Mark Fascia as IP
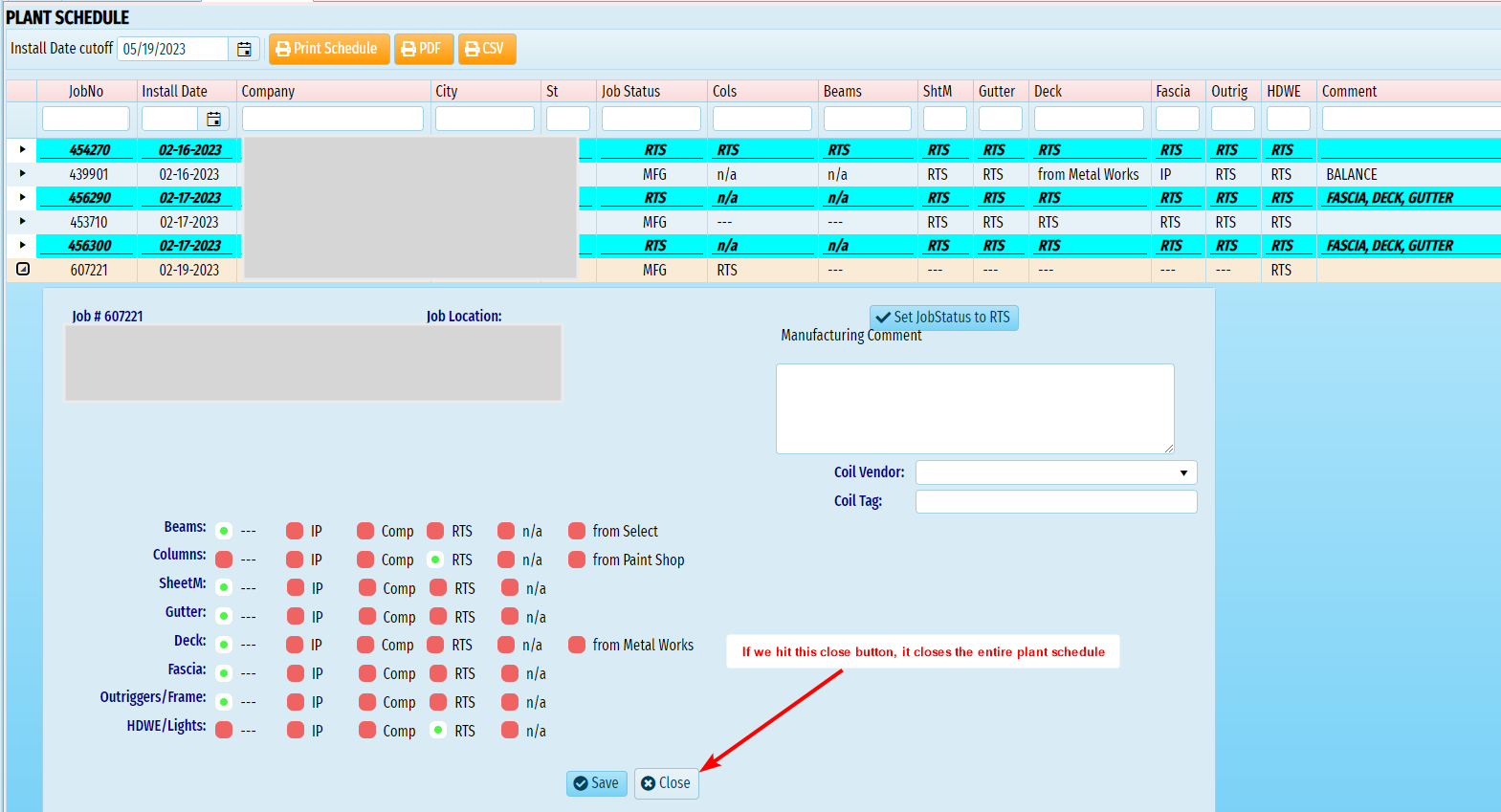This screenshot has height=812, width=1501. [x=296, y=673]
